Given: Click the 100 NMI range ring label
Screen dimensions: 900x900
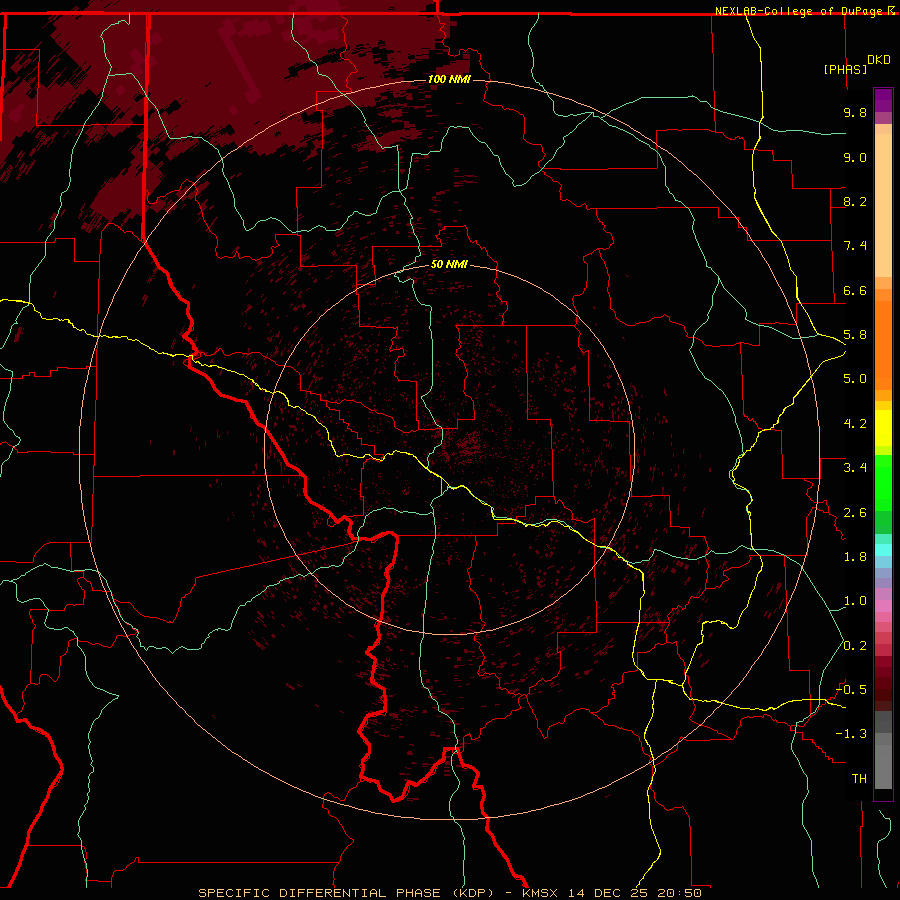Looking at the screenshot, I should point(449,79).
